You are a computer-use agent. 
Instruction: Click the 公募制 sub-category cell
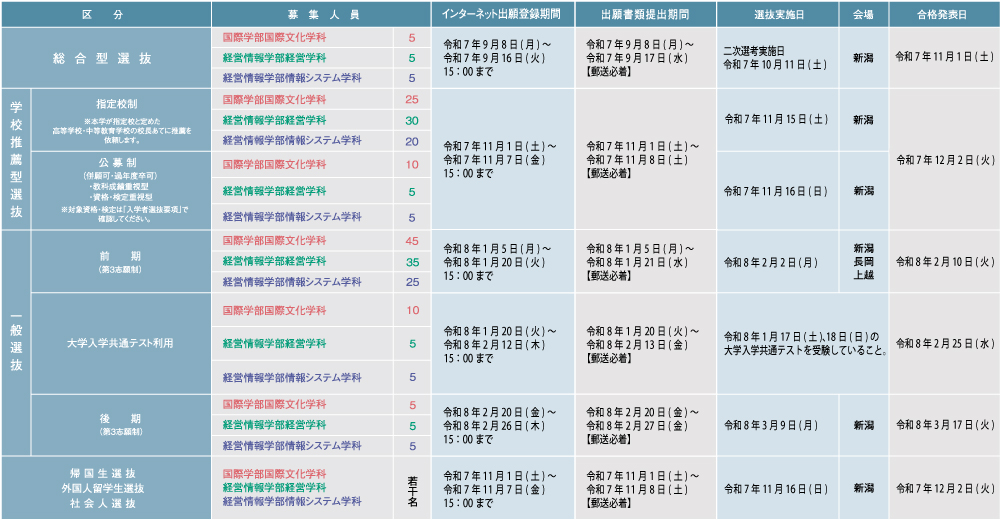tap(121, 189)
